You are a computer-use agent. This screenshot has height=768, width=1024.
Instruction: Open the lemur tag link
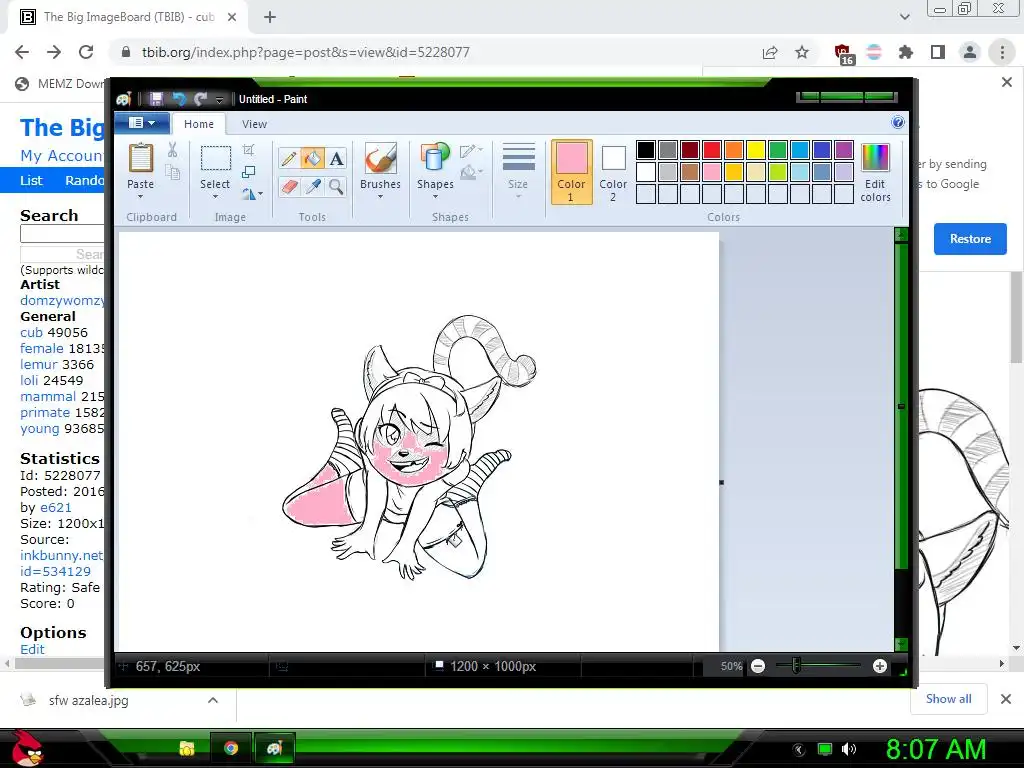(38, 364)
